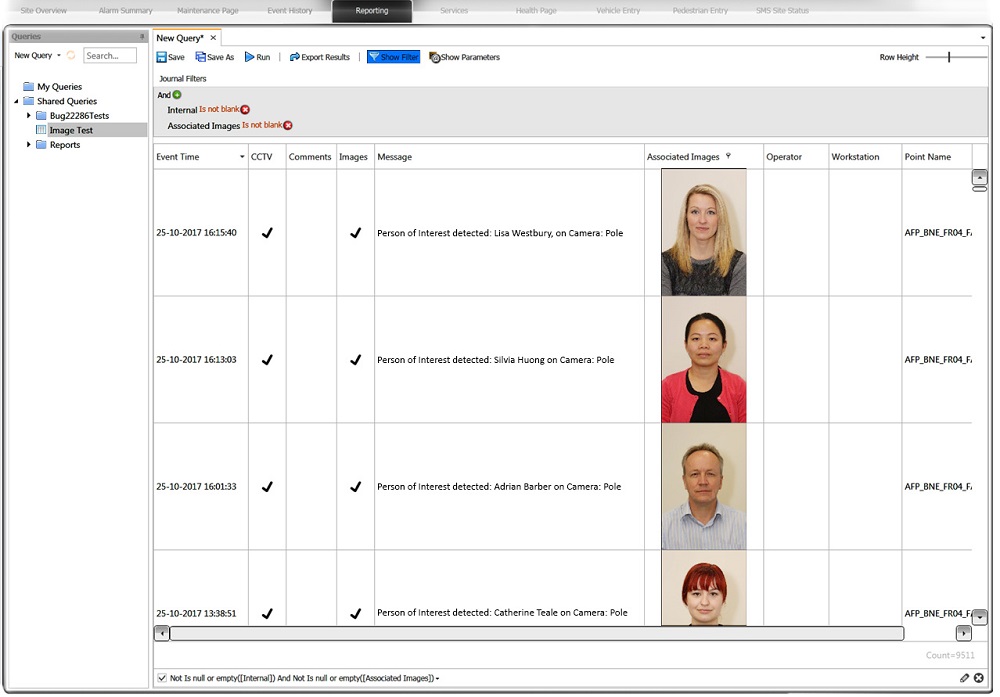
Task: Open the New Query dropdown arrow
Action: coord(59,55)
